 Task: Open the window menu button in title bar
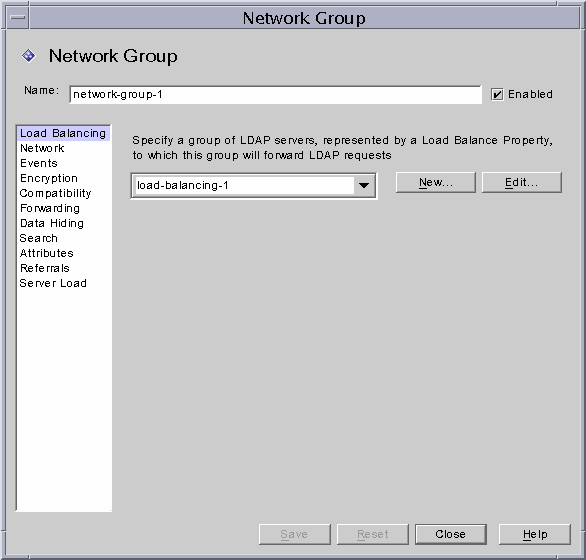tap(18, 18)
